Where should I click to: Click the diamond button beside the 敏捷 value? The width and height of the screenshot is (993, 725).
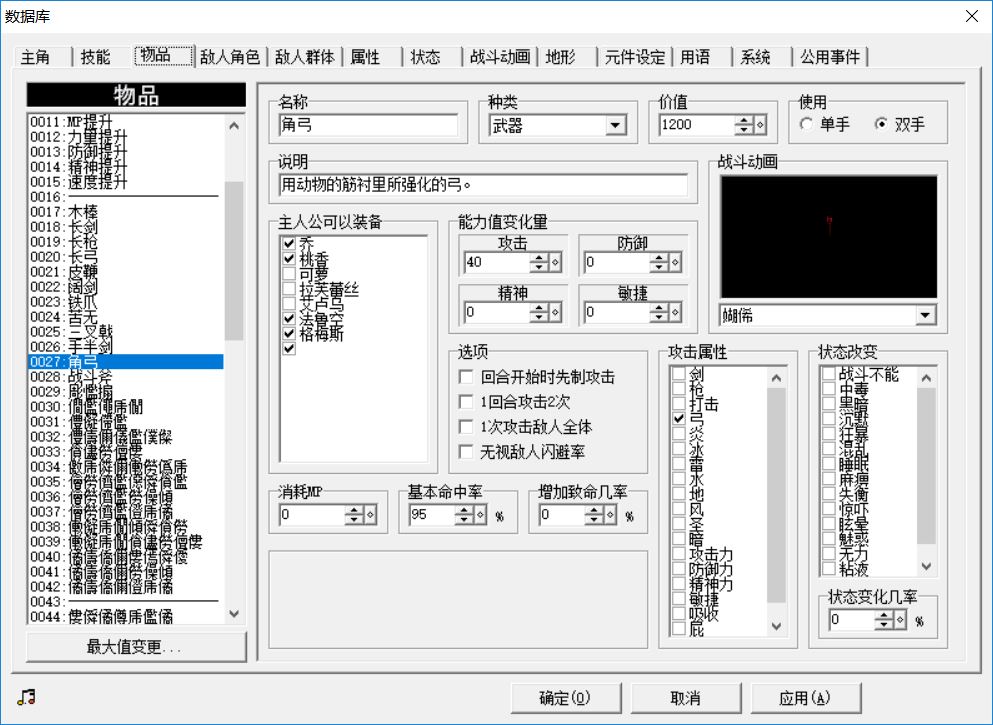(x=676, y=313)
